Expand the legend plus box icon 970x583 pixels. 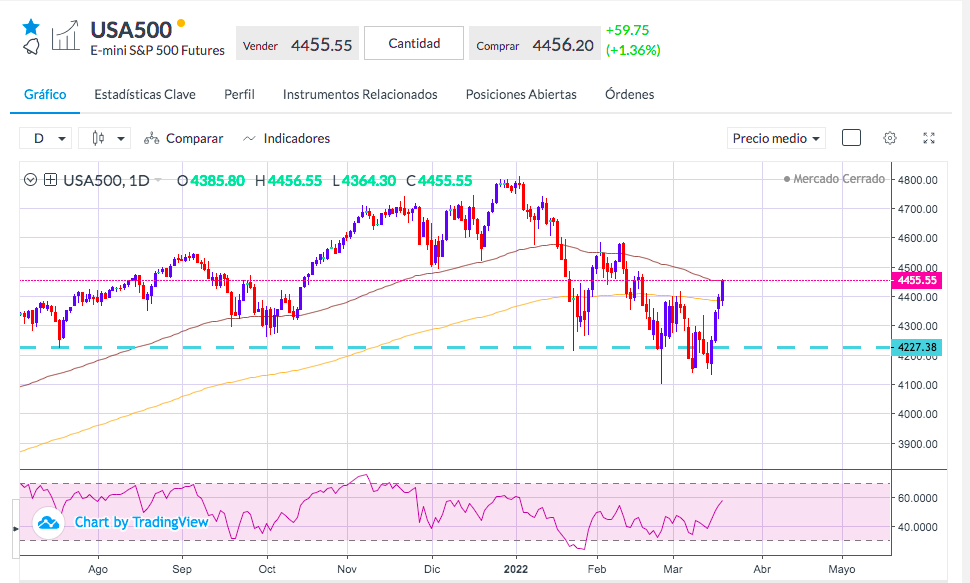51,180
